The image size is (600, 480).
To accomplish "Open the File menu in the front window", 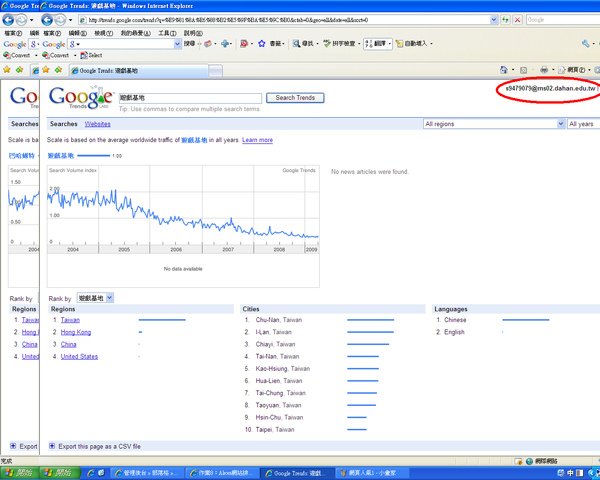I will point(52,33).
